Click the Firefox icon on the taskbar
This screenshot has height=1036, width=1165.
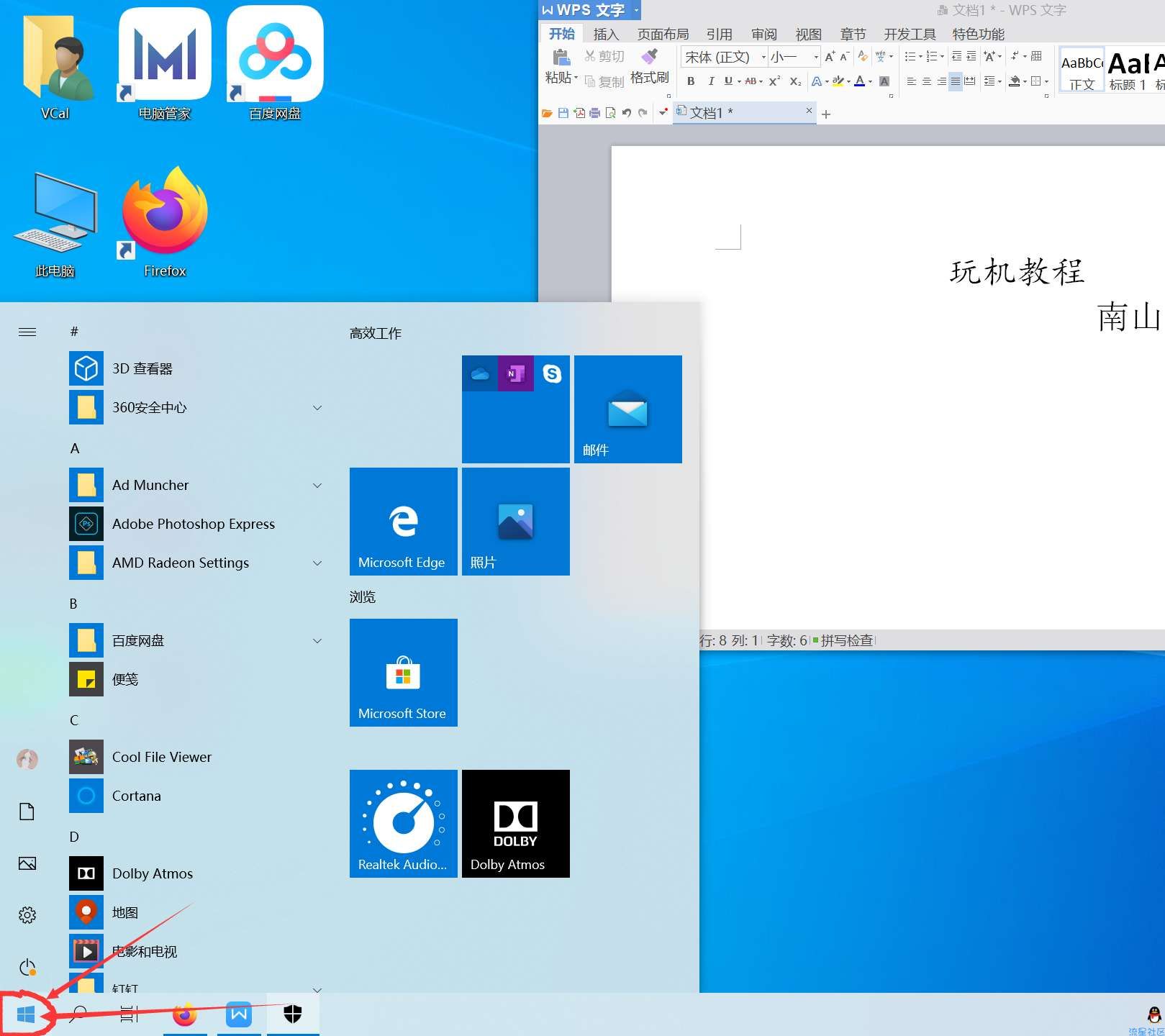185,1014
